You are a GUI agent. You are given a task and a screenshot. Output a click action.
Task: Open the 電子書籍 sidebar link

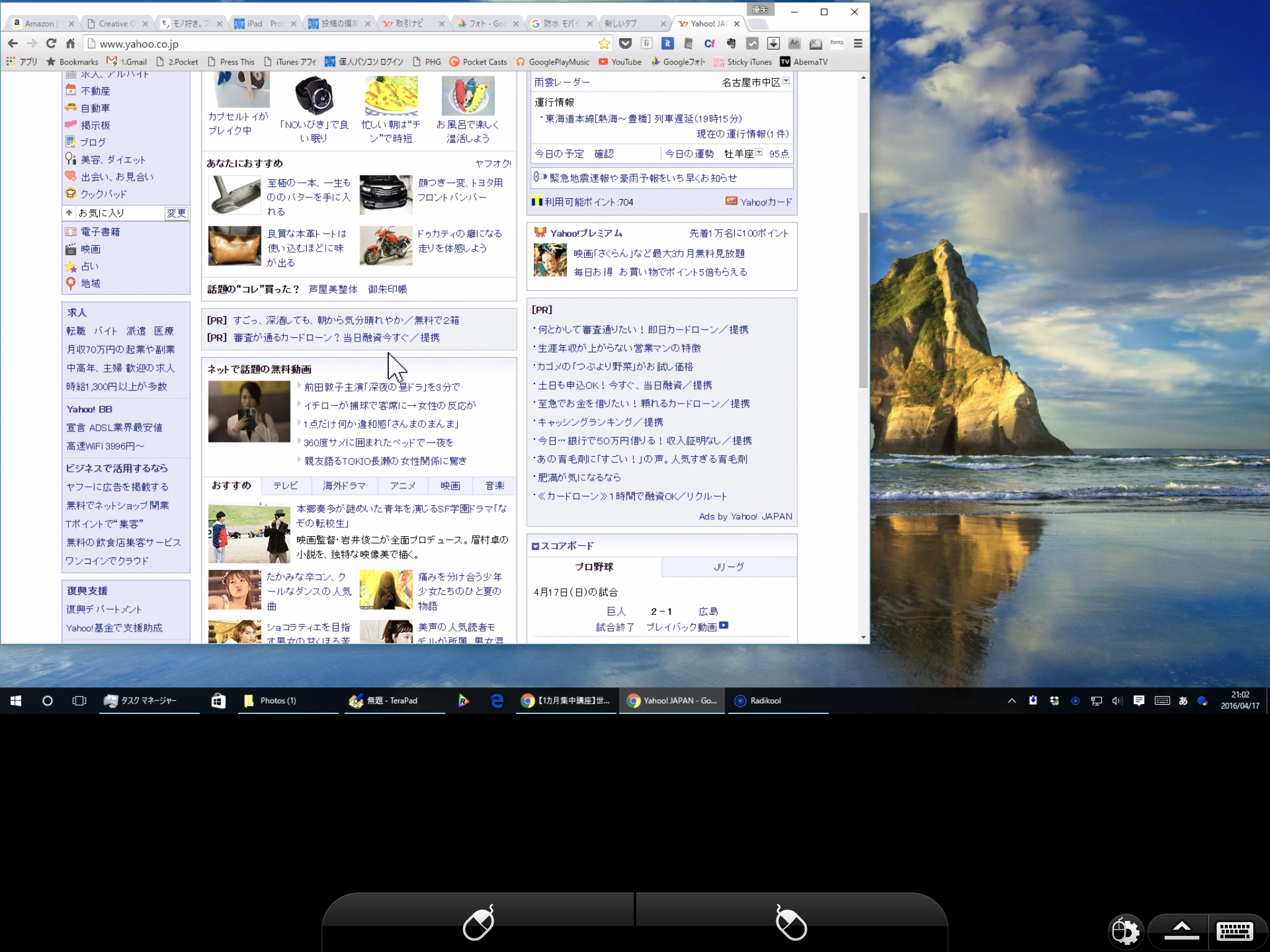100,232
